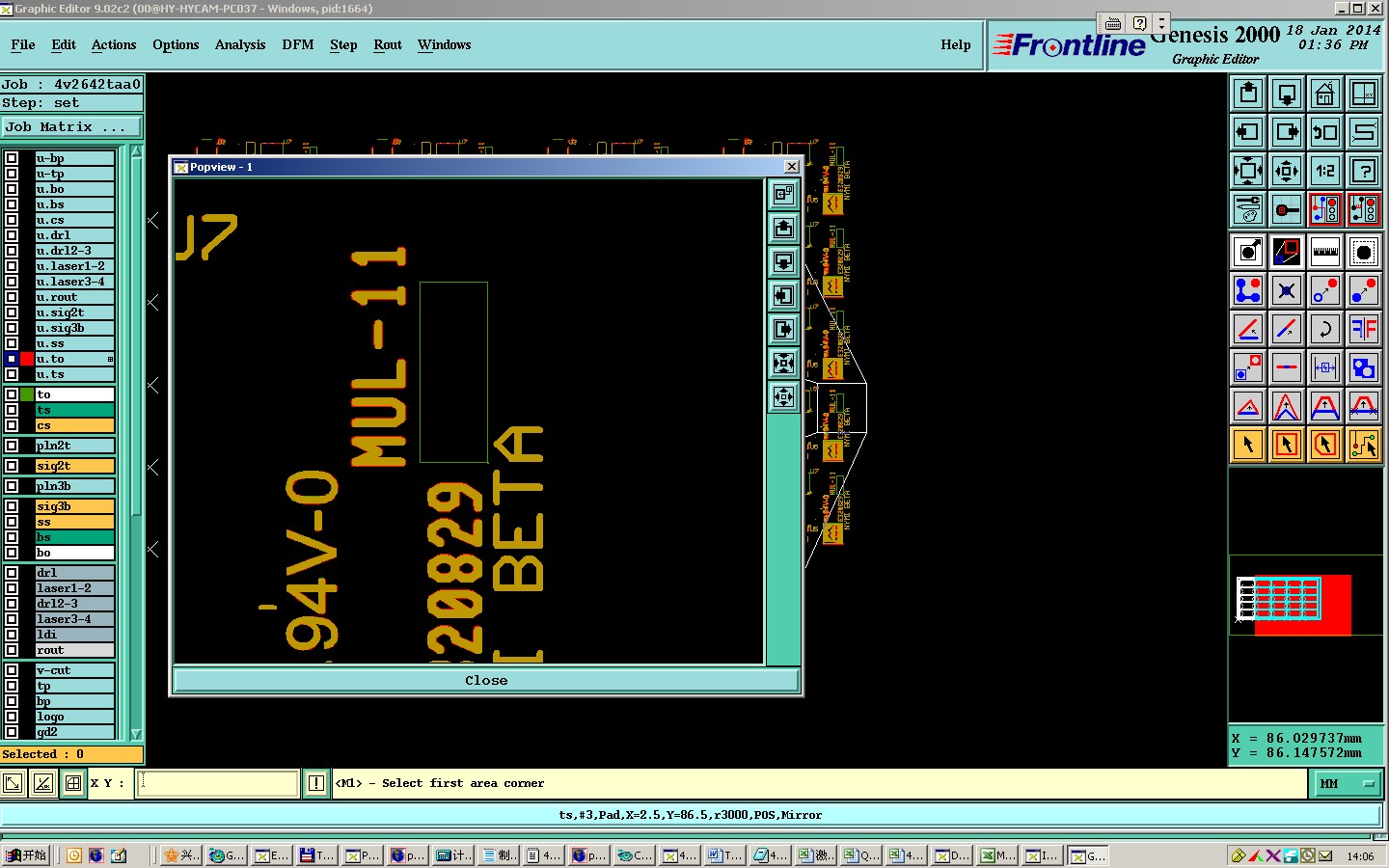The width and height of the screenshot is (1389, 868).
Task: Select the rotate arc arrow tool
Action: point(1325,329)
